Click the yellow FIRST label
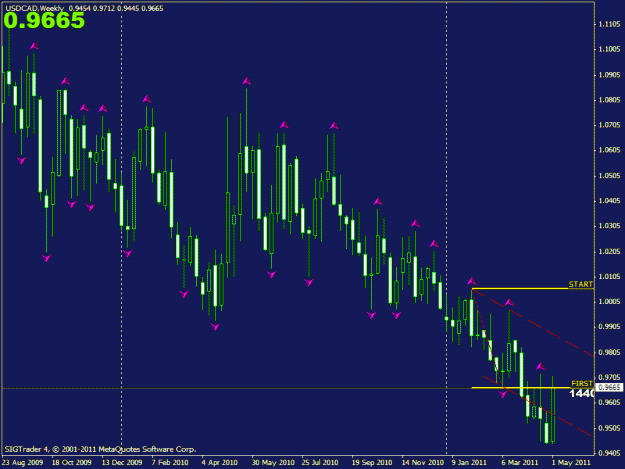 [x=582, y=383]
